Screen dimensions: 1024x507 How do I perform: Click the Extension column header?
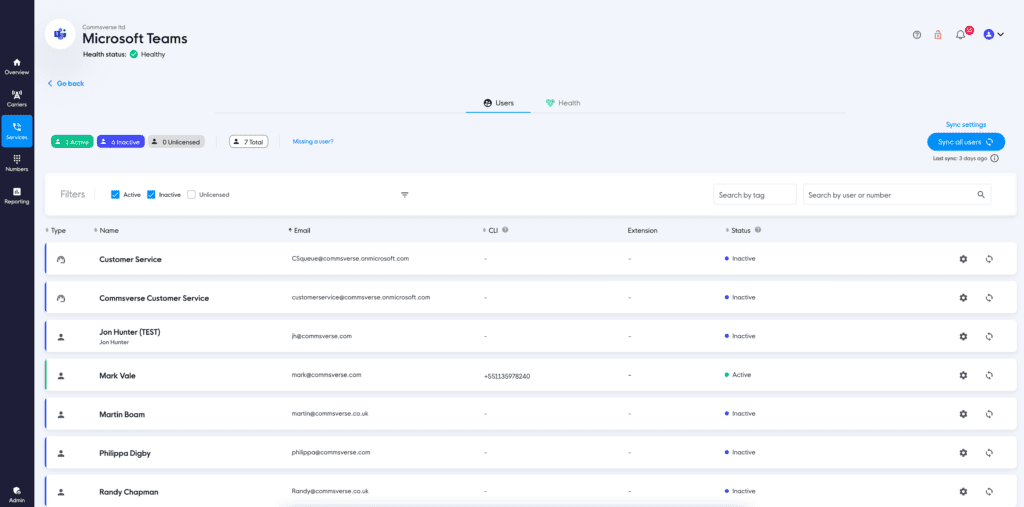(643, 231)
